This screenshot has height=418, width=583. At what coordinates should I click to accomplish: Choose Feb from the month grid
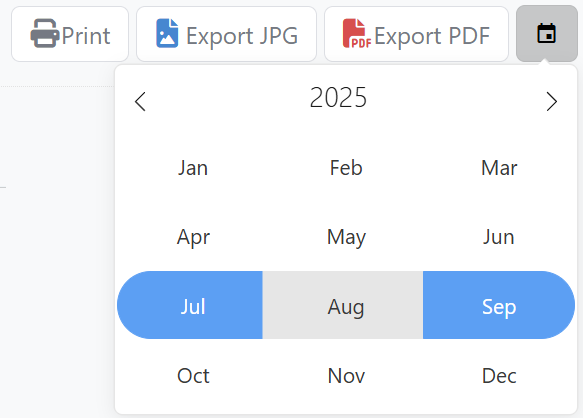pos(346,168)
